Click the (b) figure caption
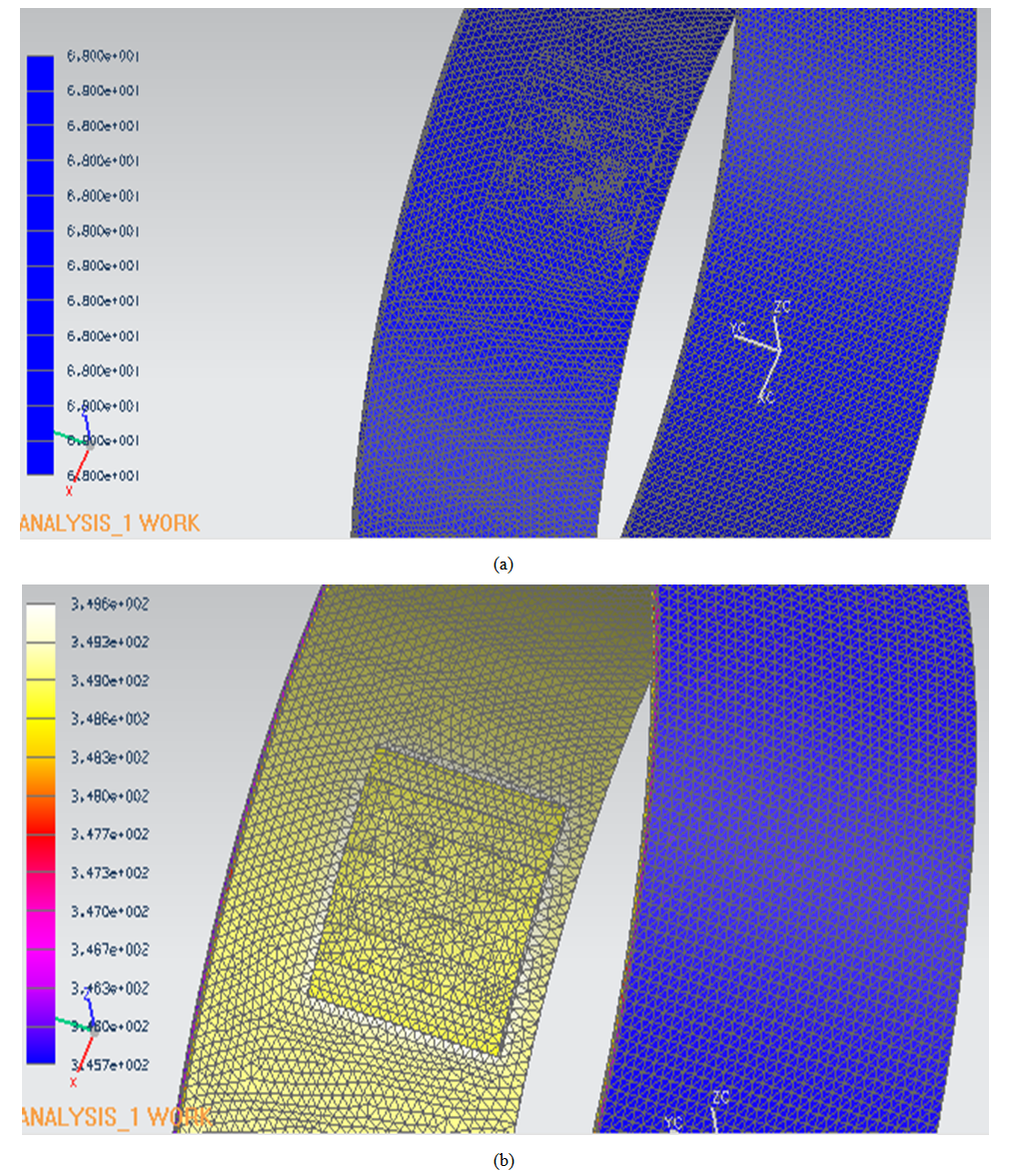Image resolution: width=1009 pixels, height=1176 pixels. 504,1160
